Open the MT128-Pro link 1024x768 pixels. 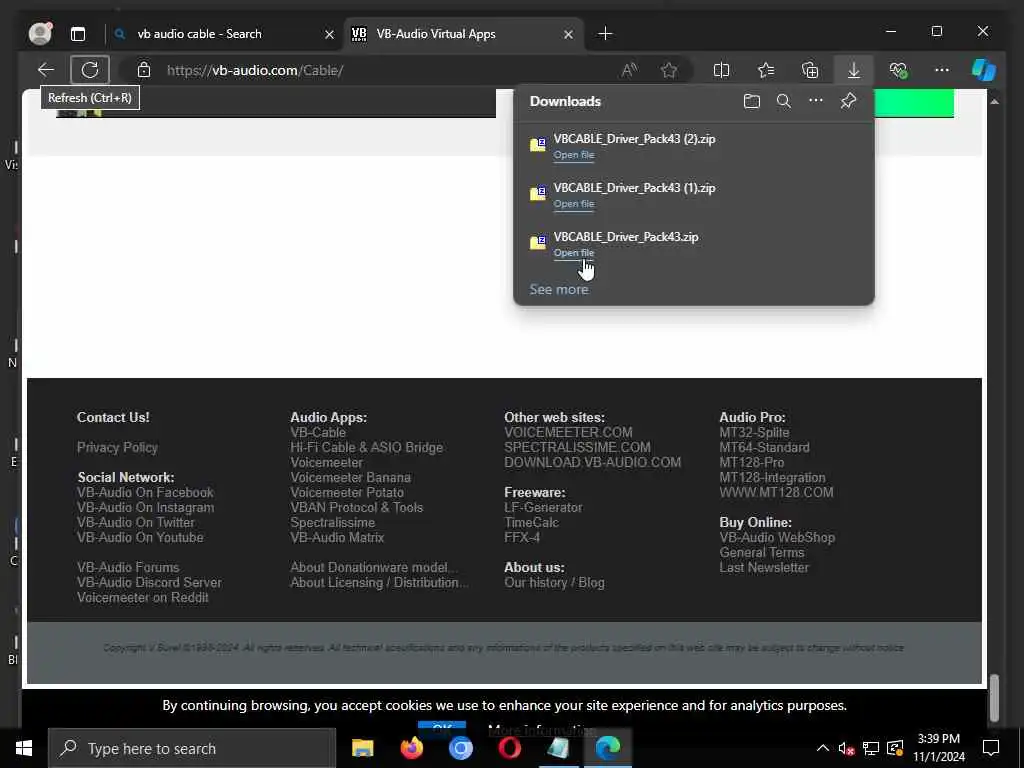coord(751,462)
